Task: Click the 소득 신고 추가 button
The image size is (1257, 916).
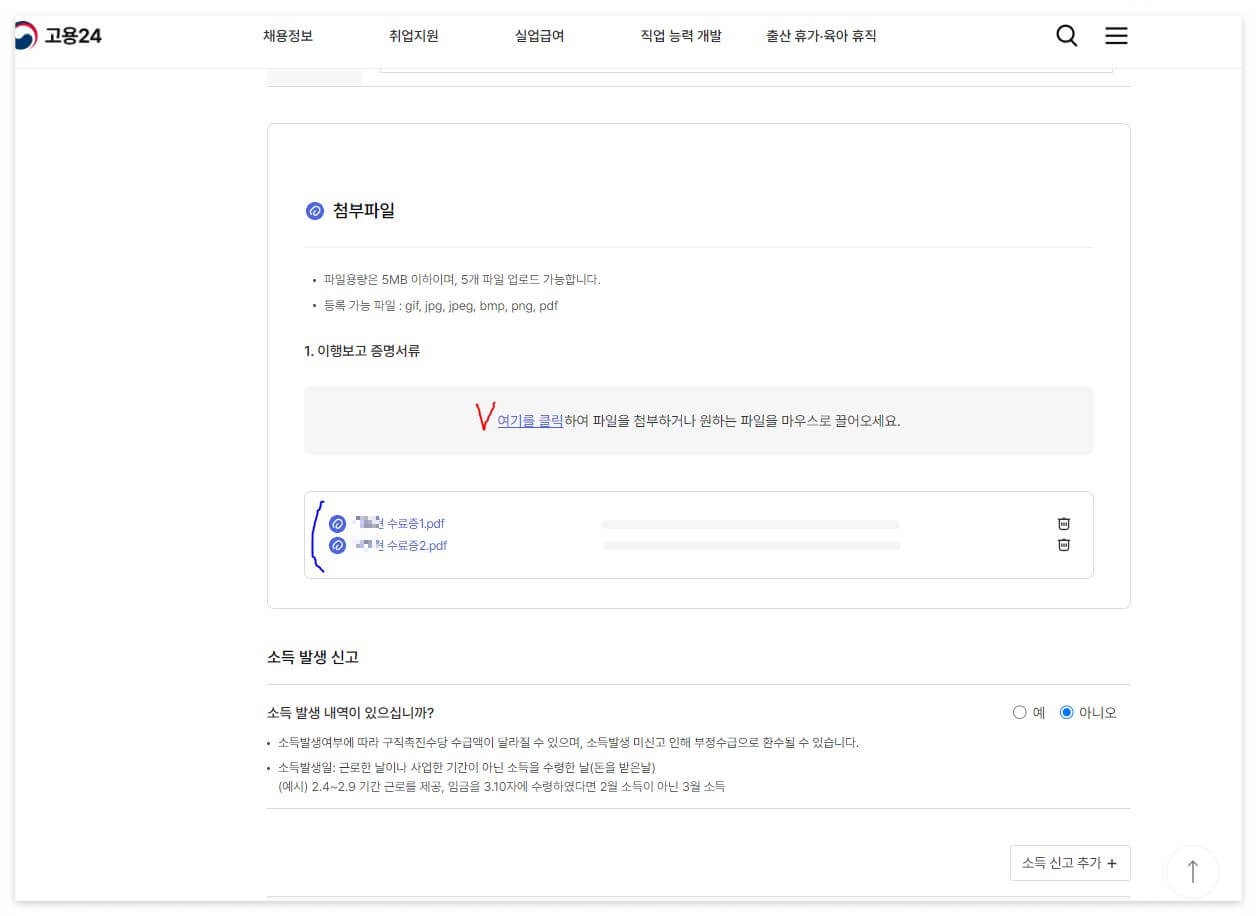Action: coord(1069,862)
